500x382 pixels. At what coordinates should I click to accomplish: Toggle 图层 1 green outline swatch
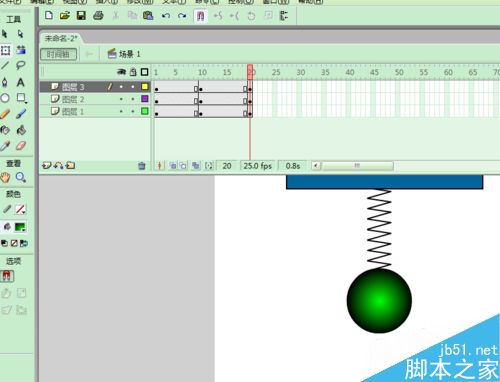coord(145,111)
